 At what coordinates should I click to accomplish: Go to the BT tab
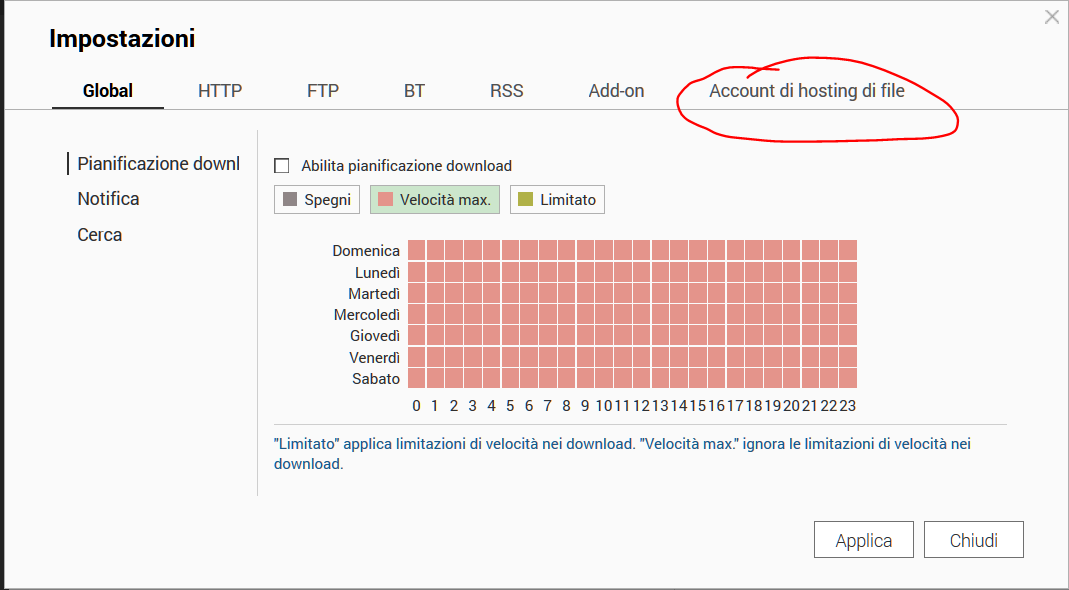414,91
